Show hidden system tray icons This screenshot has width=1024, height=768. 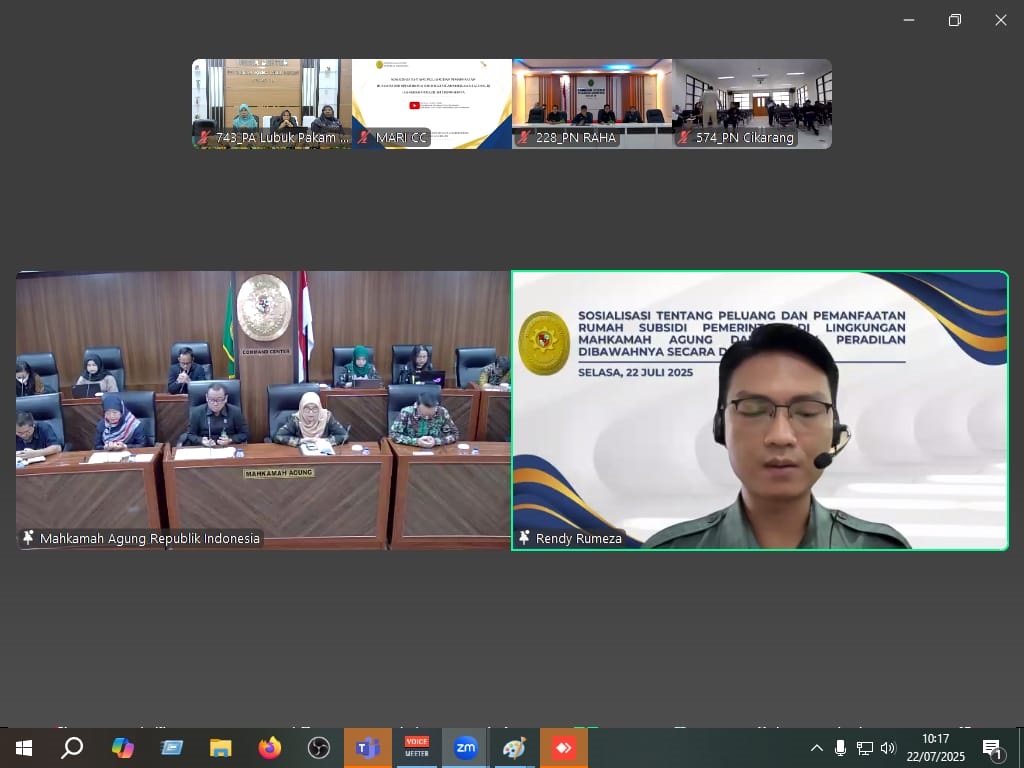click(x=817, y=748)
